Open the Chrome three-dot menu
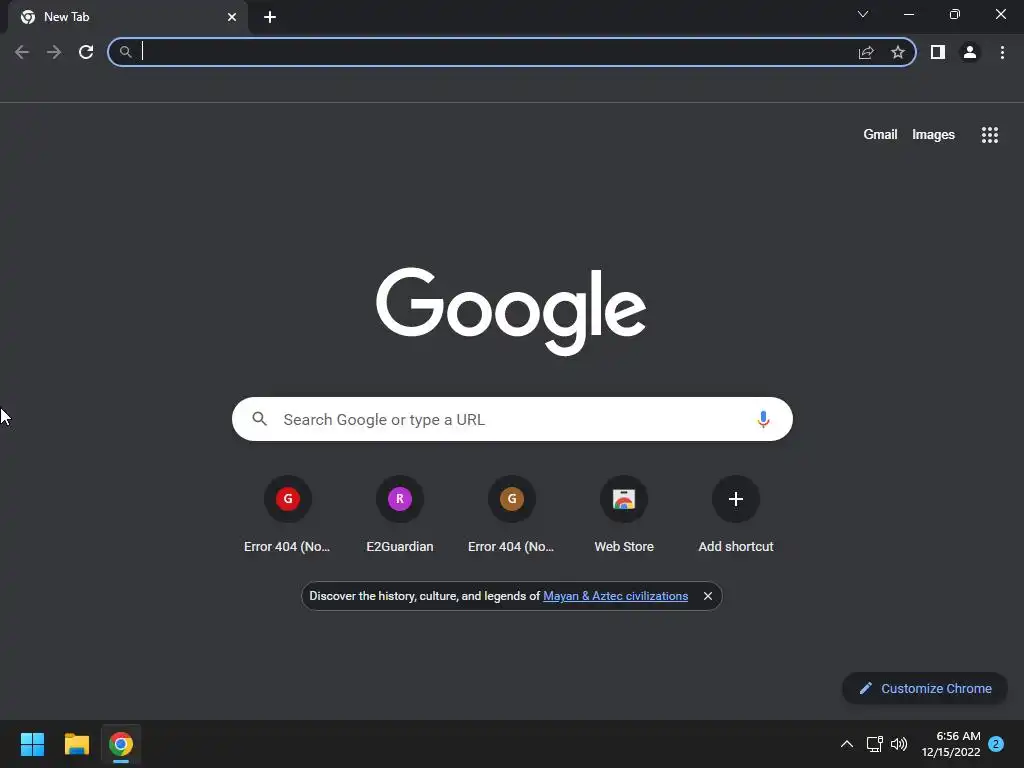 (x=1002, y=52)
